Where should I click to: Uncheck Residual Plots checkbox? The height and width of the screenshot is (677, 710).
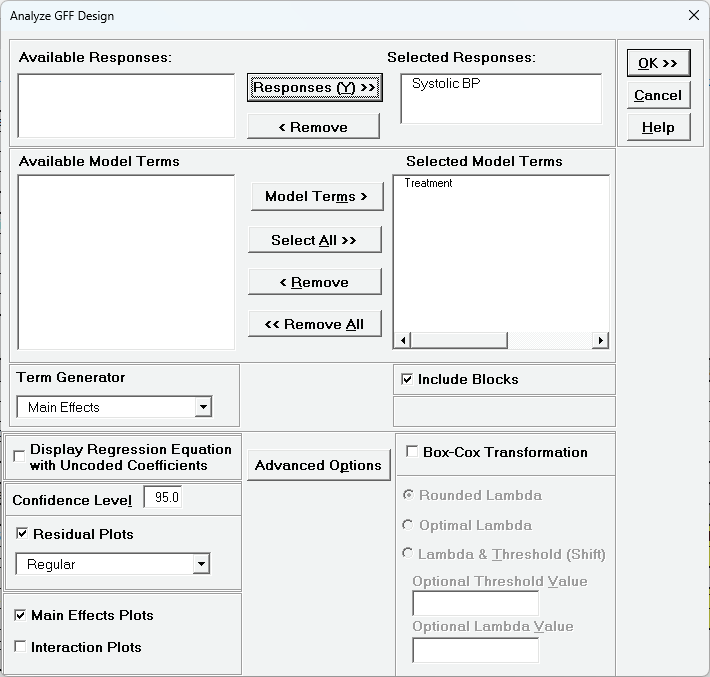22,534
